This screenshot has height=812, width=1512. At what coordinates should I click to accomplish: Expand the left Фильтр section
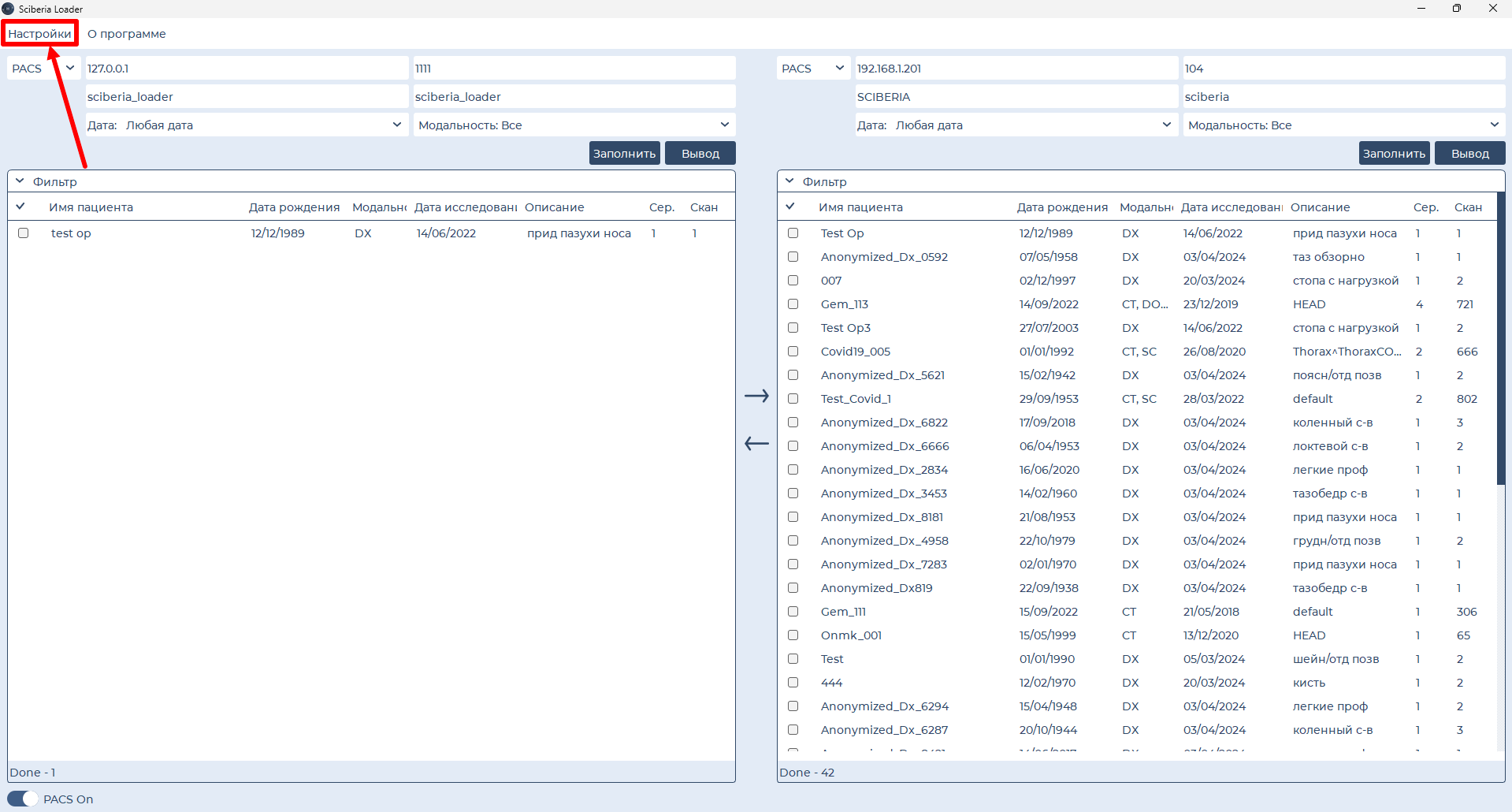click(x=20, y=181)
